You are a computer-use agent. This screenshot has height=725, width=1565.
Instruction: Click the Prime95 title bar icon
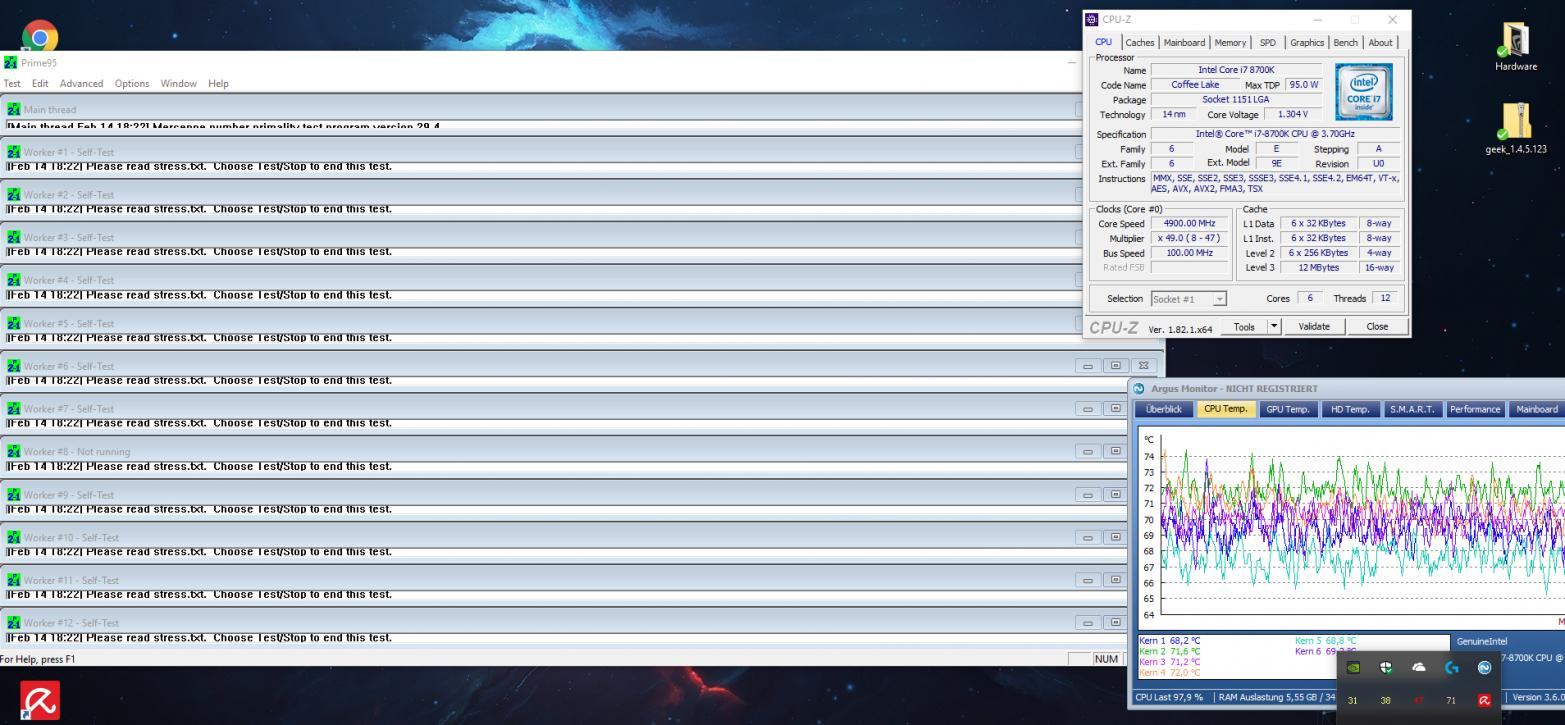click(11, 62)
